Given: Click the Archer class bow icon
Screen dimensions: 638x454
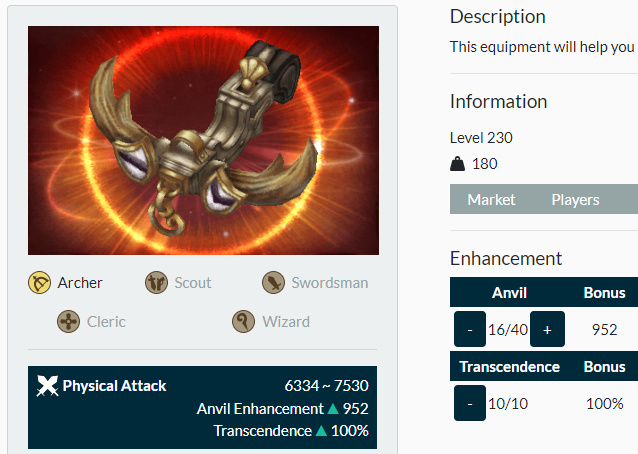Looking at the screenshot, I should click(x=40, y=283).
